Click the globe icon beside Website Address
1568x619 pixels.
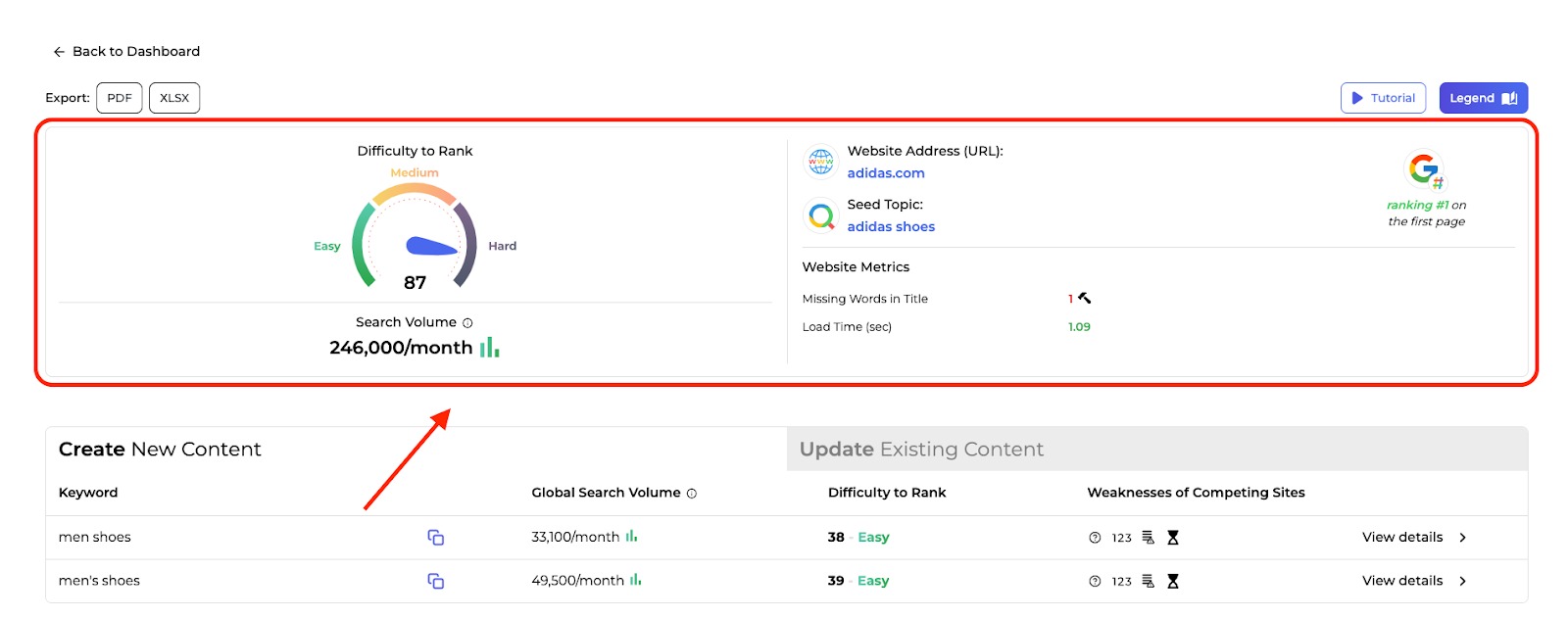pos(821,161)
